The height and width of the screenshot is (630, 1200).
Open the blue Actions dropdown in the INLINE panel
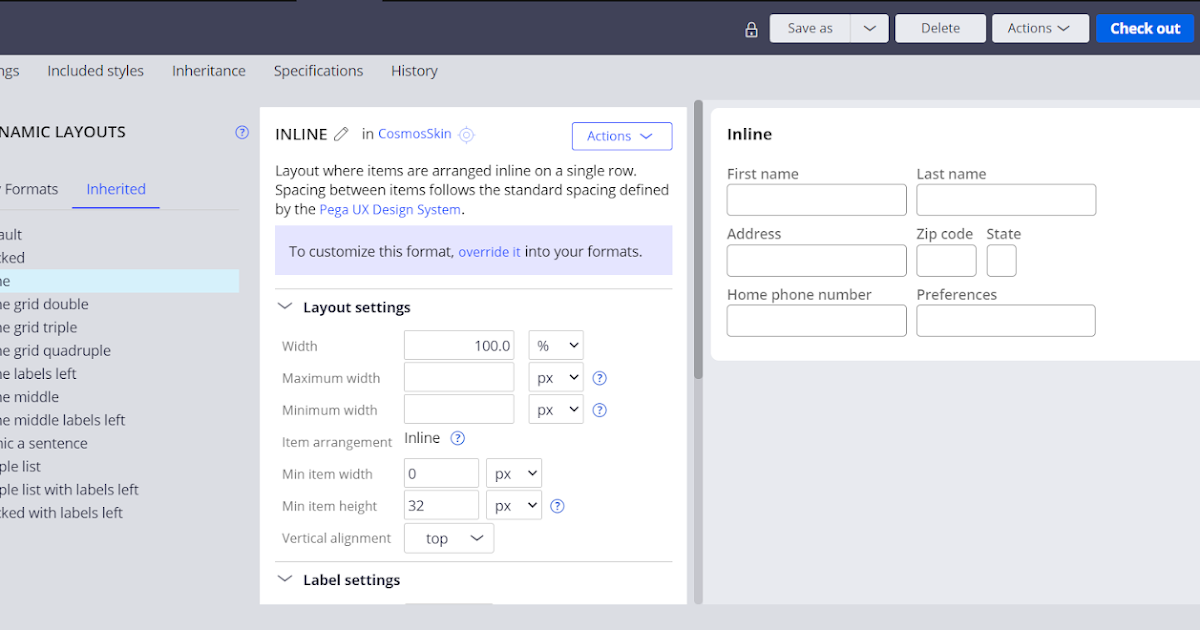tap(622, 135)
